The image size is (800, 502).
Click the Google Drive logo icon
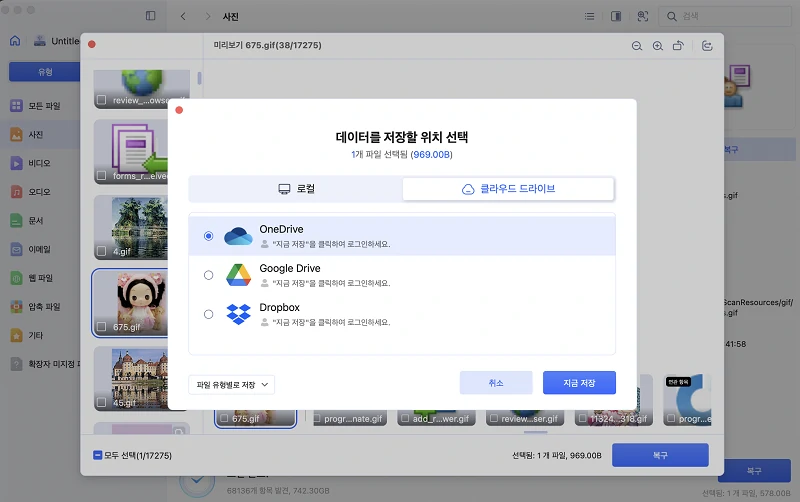[x=238, y=275]
